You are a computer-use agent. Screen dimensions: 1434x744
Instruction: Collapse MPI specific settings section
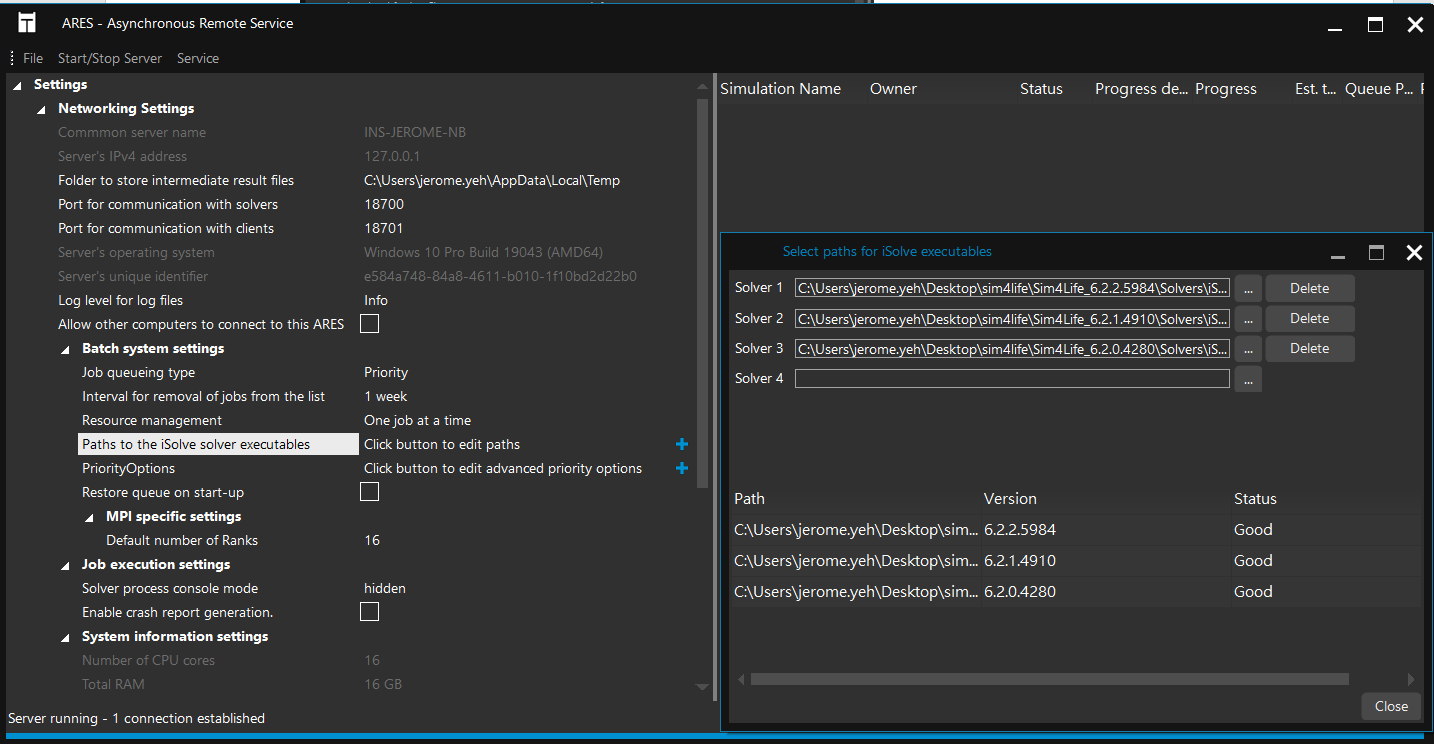coord(89,517)
